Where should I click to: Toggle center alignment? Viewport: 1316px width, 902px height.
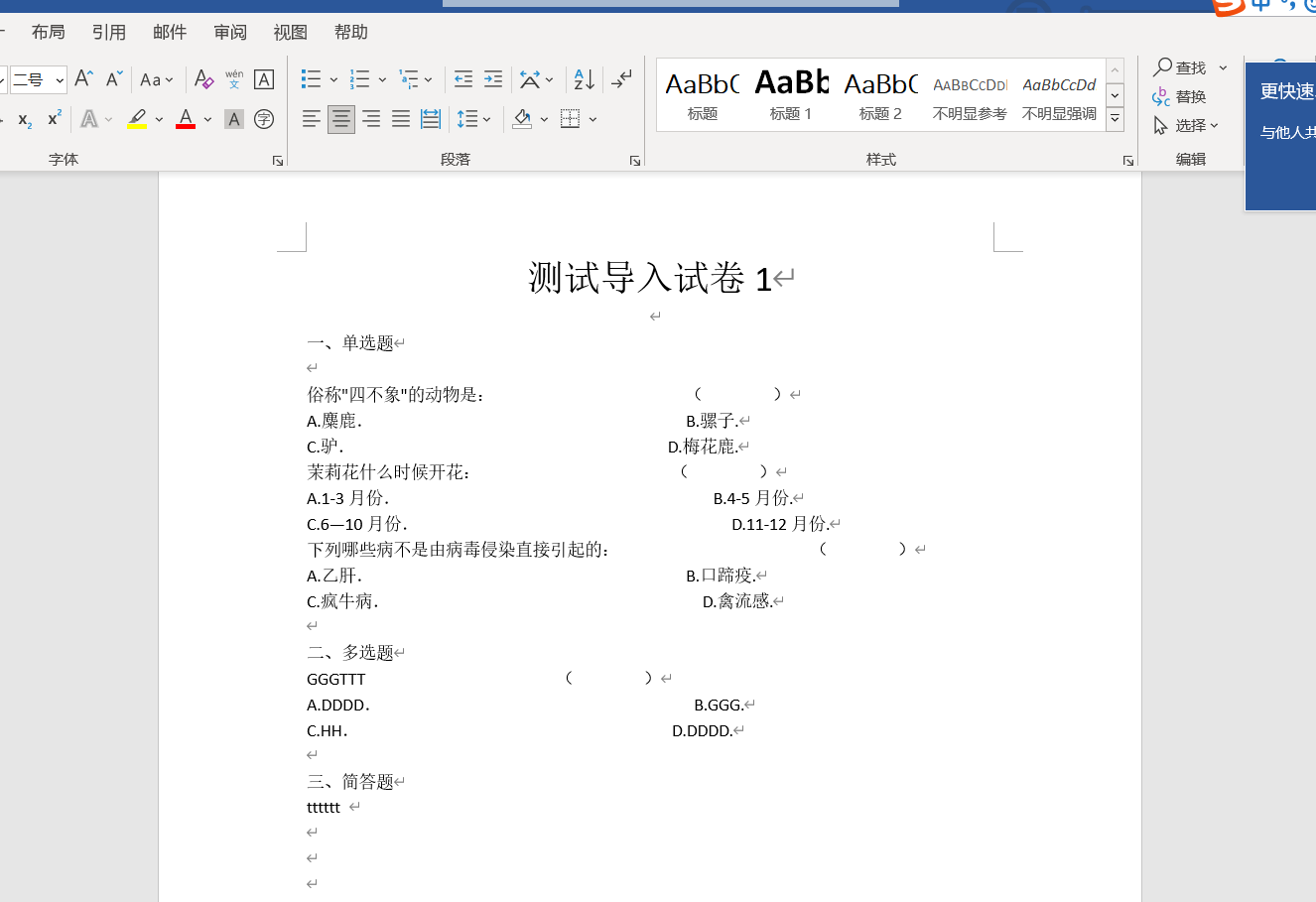pos(341,119)
